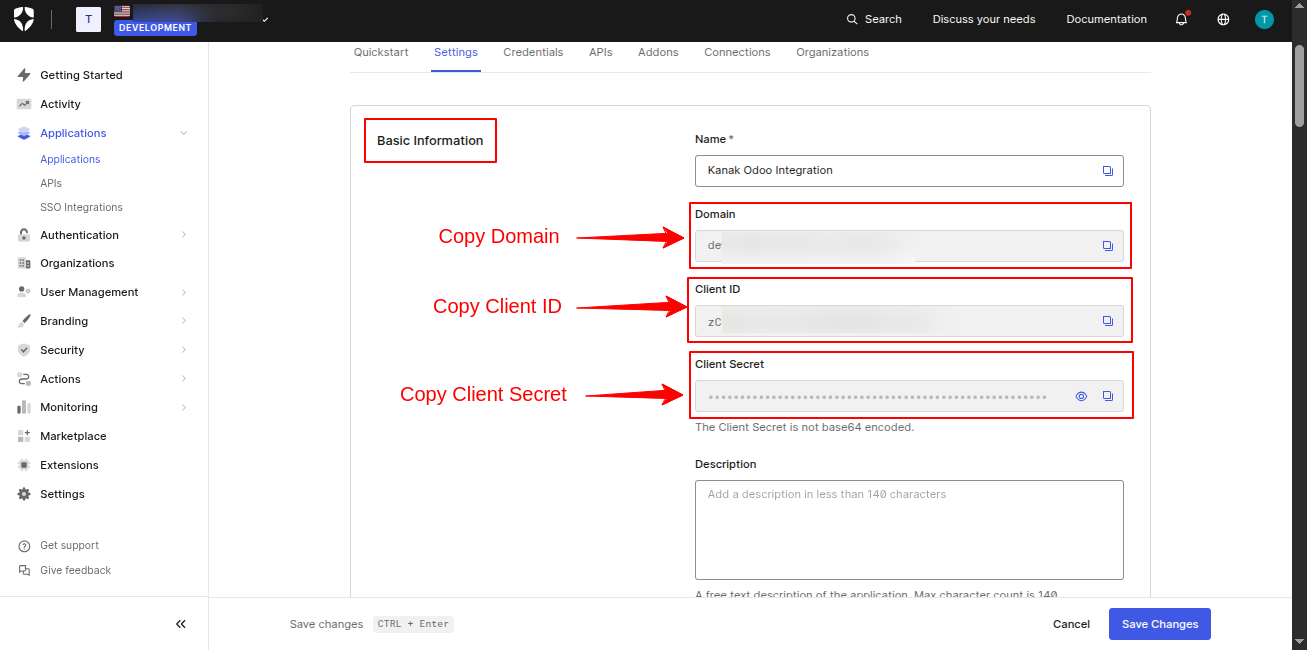Click the DEVELOPMENT environment badge
The image size is (1307, 650).
click(155, 28)
